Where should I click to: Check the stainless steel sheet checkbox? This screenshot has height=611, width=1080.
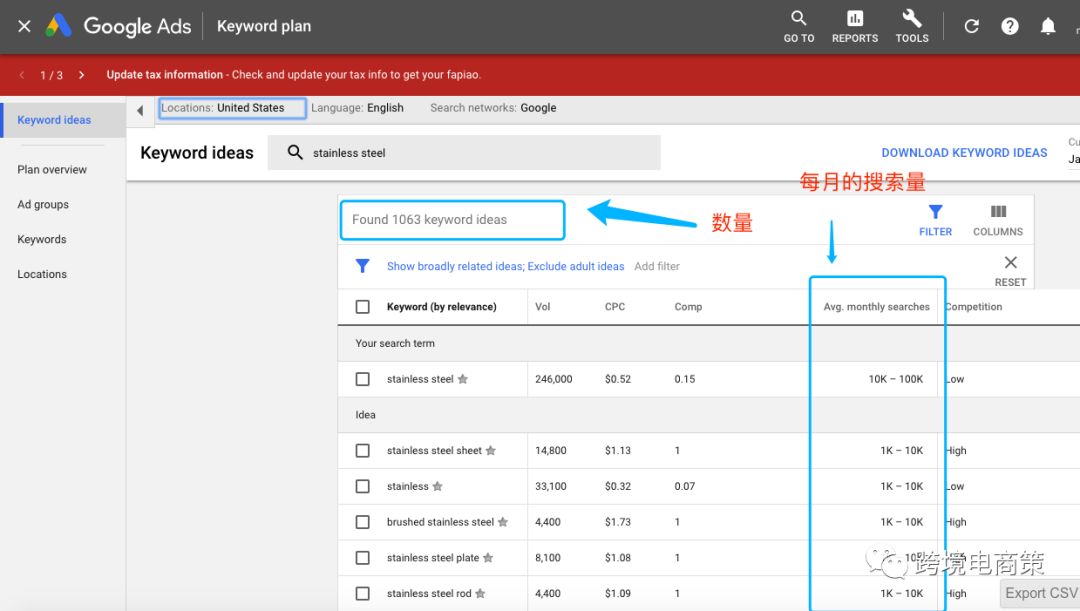363,451
